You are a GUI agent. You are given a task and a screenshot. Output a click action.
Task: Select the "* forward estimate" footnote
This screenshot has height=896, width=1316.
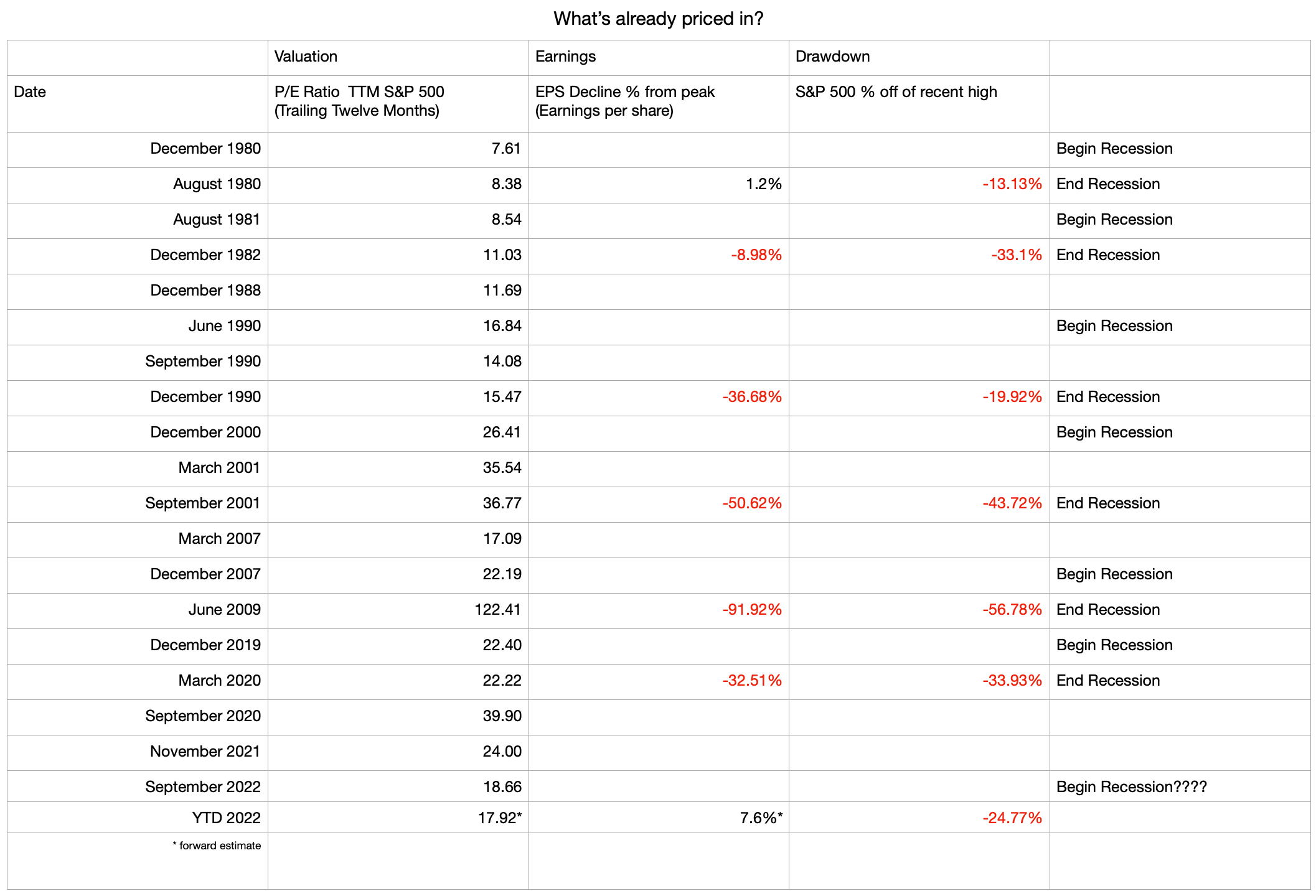point(217,846)
